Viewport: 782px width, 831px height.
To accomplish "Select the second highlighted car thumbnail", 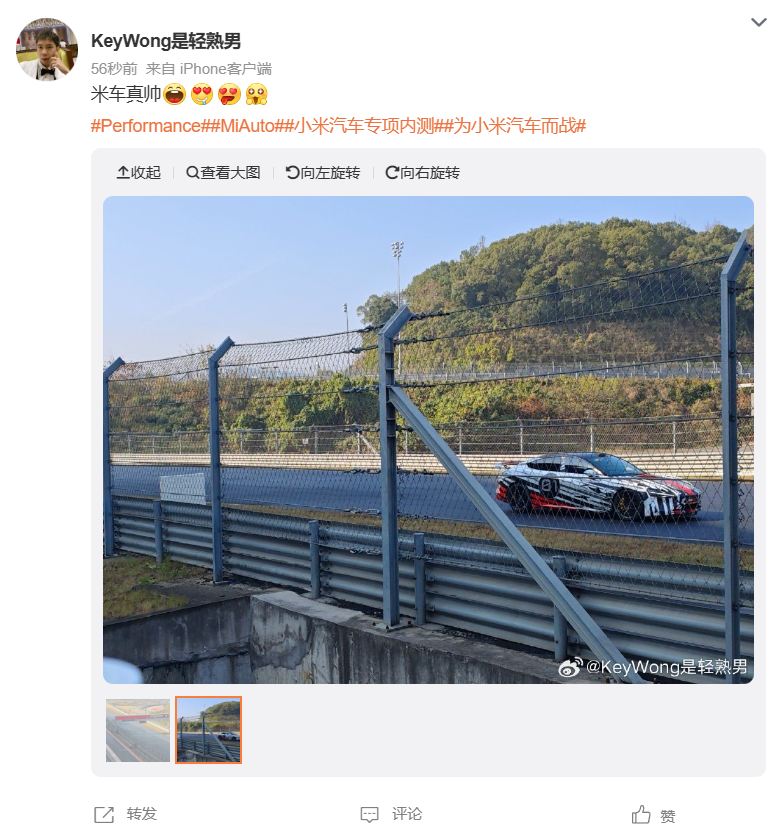I will tap(209, 730).
